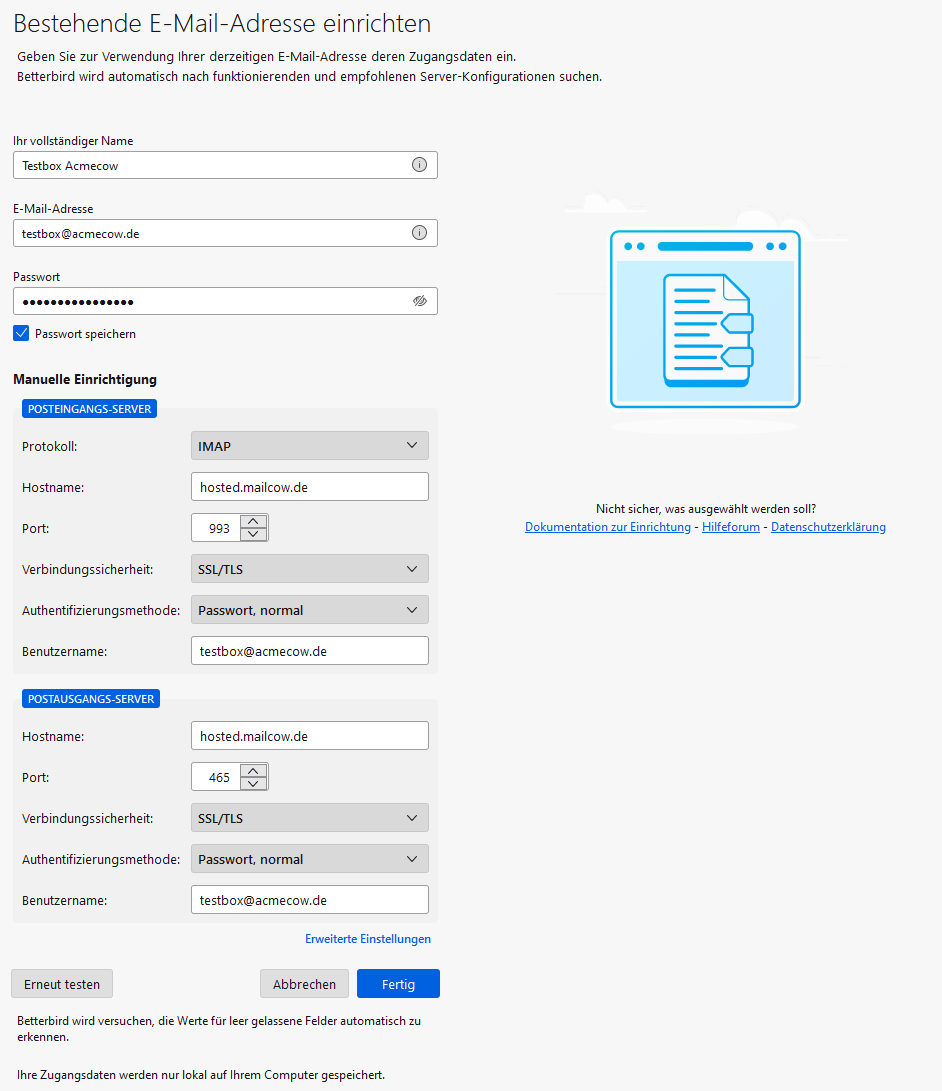
Task: Click Erneut testen to retest settings
Action: coord(61,983)
